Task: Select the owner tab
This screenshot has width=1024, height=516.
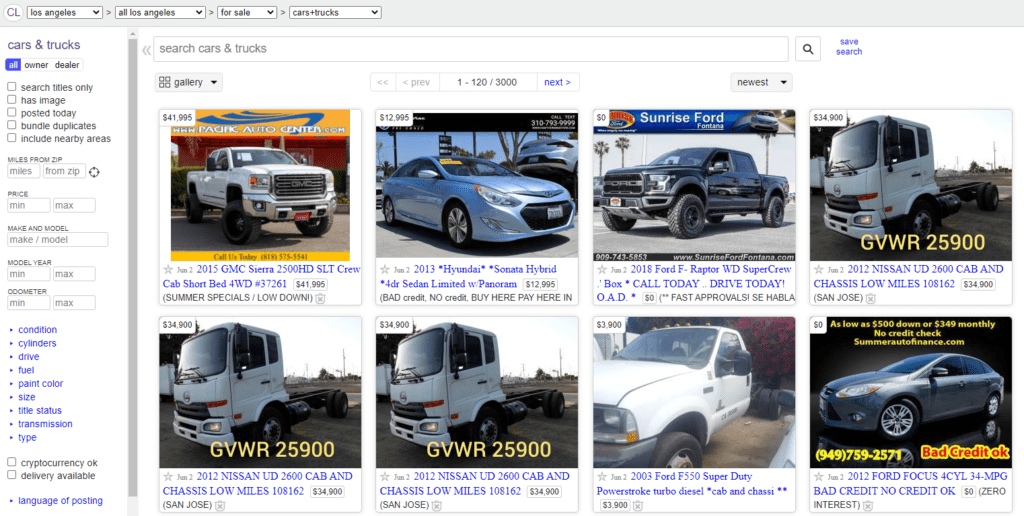Action: coord(37,65)
